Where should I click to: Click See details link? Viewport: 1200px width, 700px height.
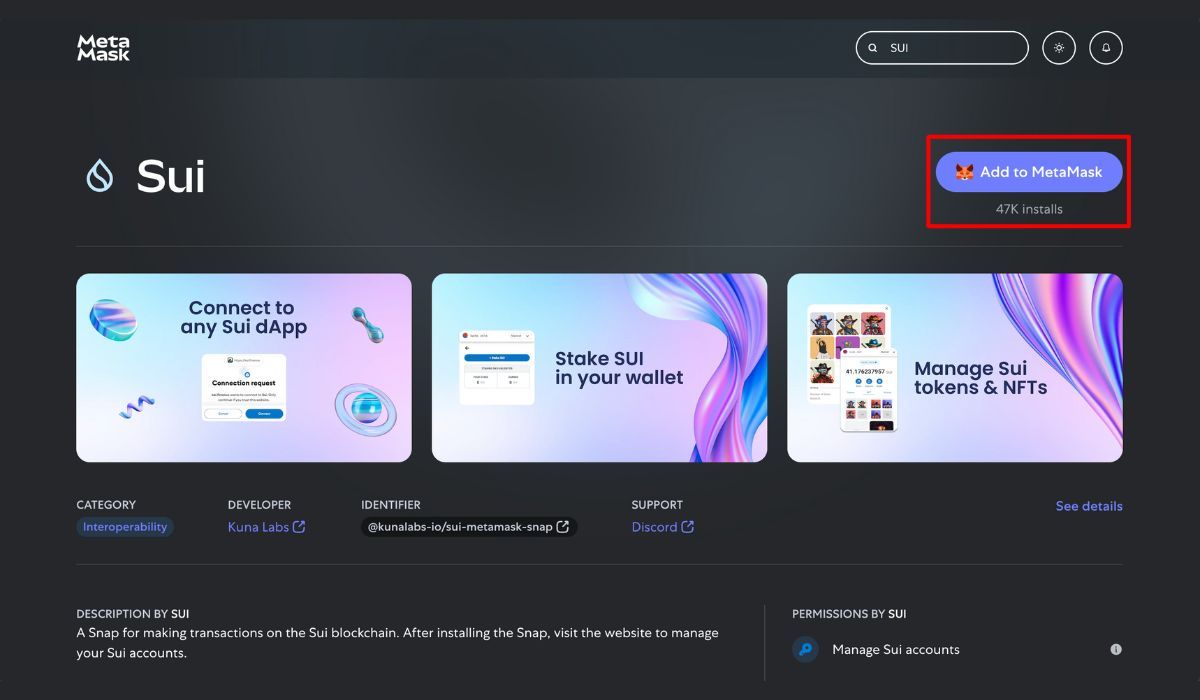[1089, 506]
